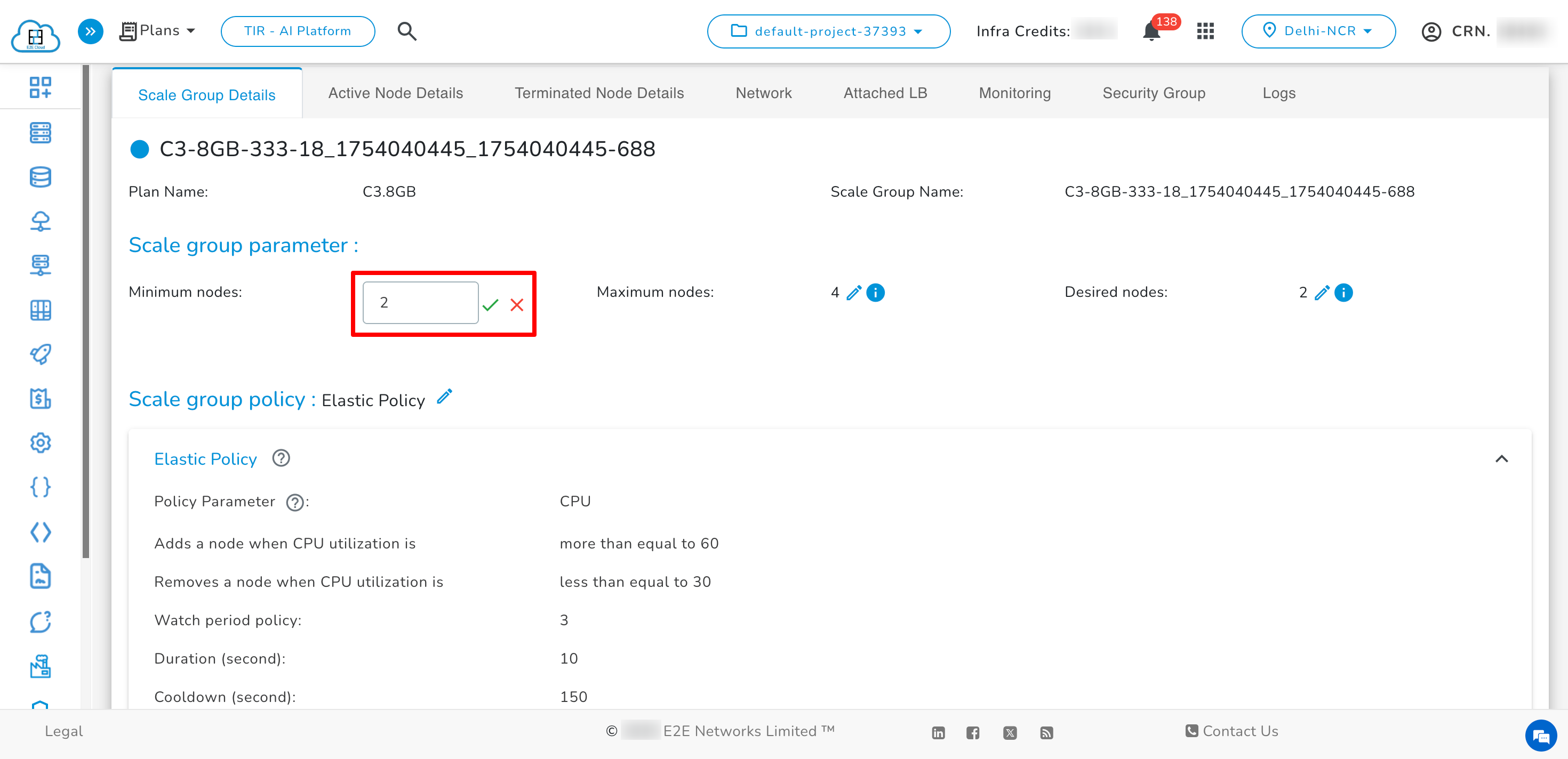Open the TIR - AI Platform page
The width and height of the screenshot is (1568, 759).
click(x=297, y=30)
